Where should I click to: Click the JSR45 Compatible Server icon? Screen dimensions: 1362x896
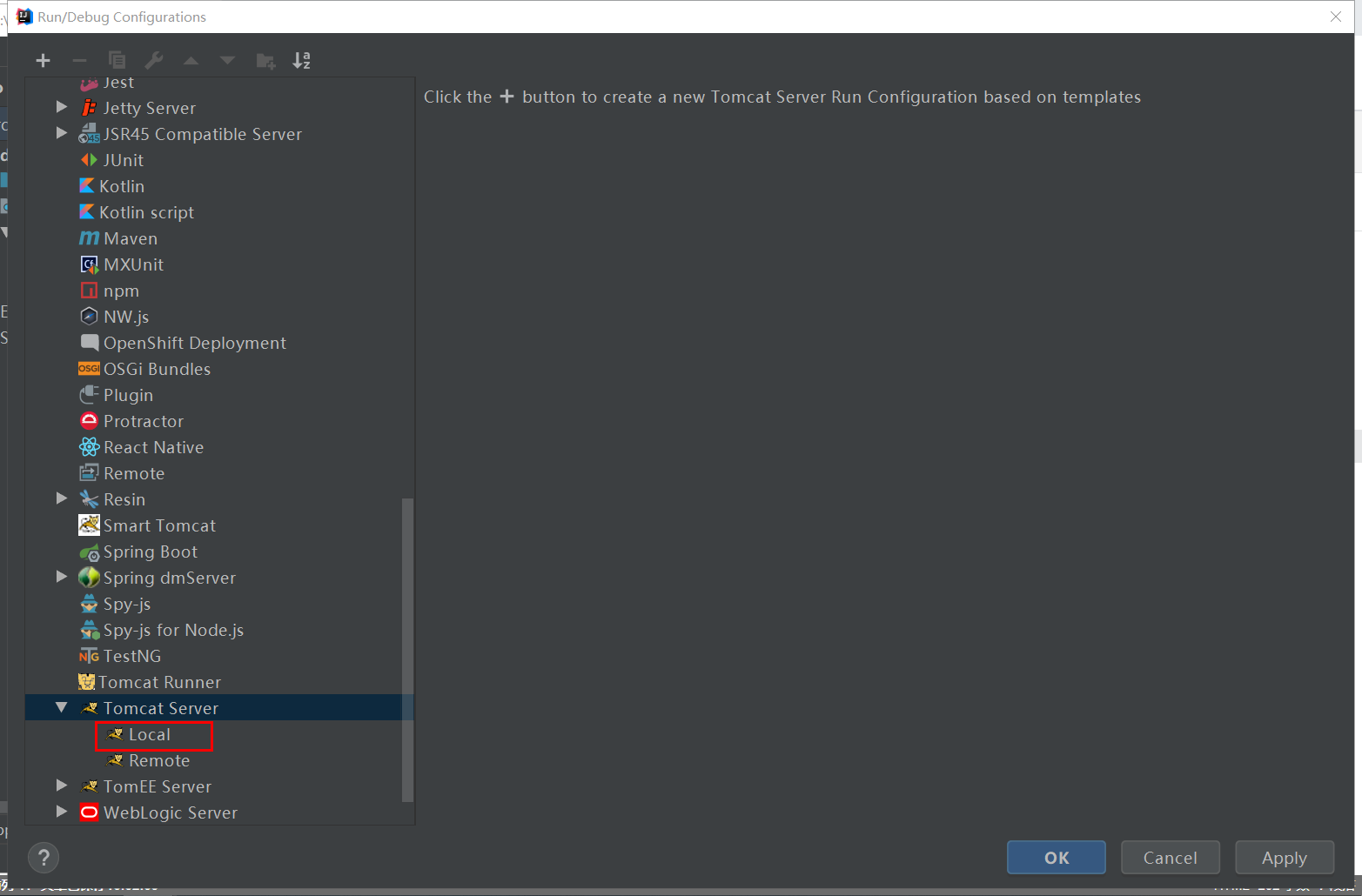click(89, 134)
